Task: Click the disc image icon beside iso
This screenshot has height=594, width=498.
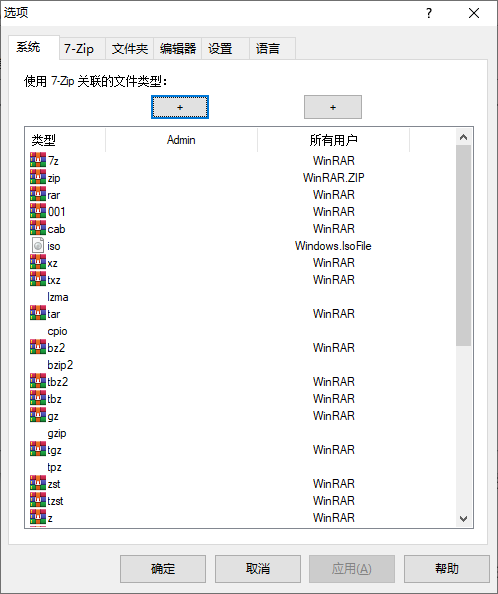Action: click(x=38, y=245)
